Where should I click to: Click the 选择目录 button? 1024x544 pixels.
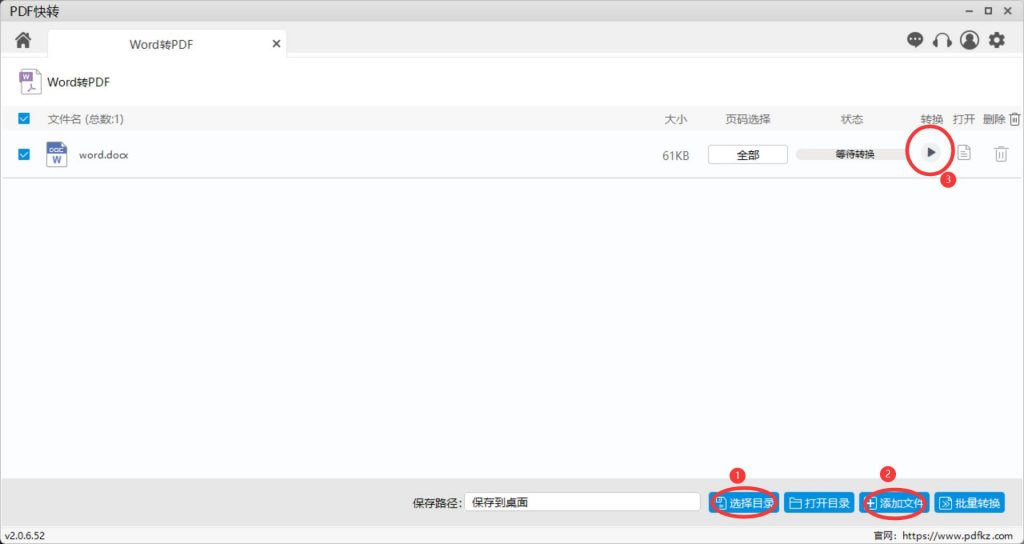(744, 503)
